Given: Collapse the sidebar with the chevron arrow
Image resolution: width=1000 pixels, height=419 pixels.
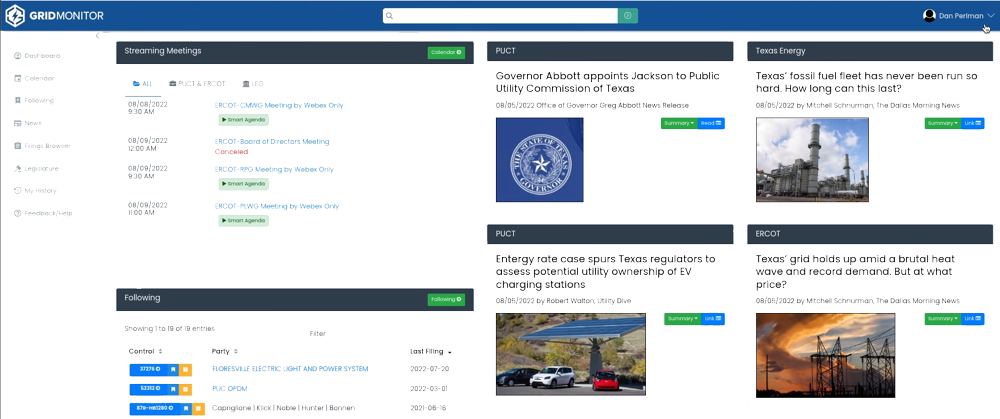Looking at the screenshot, I should [97, 36].
